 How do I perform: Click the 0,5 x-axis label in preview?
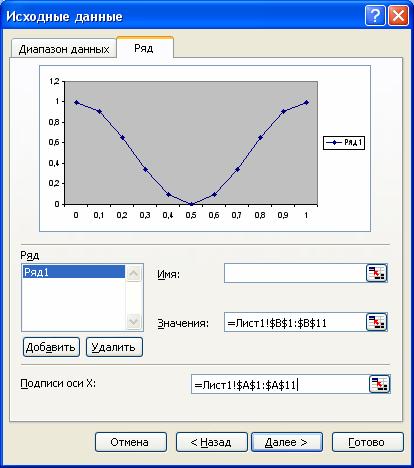(191, 215)
